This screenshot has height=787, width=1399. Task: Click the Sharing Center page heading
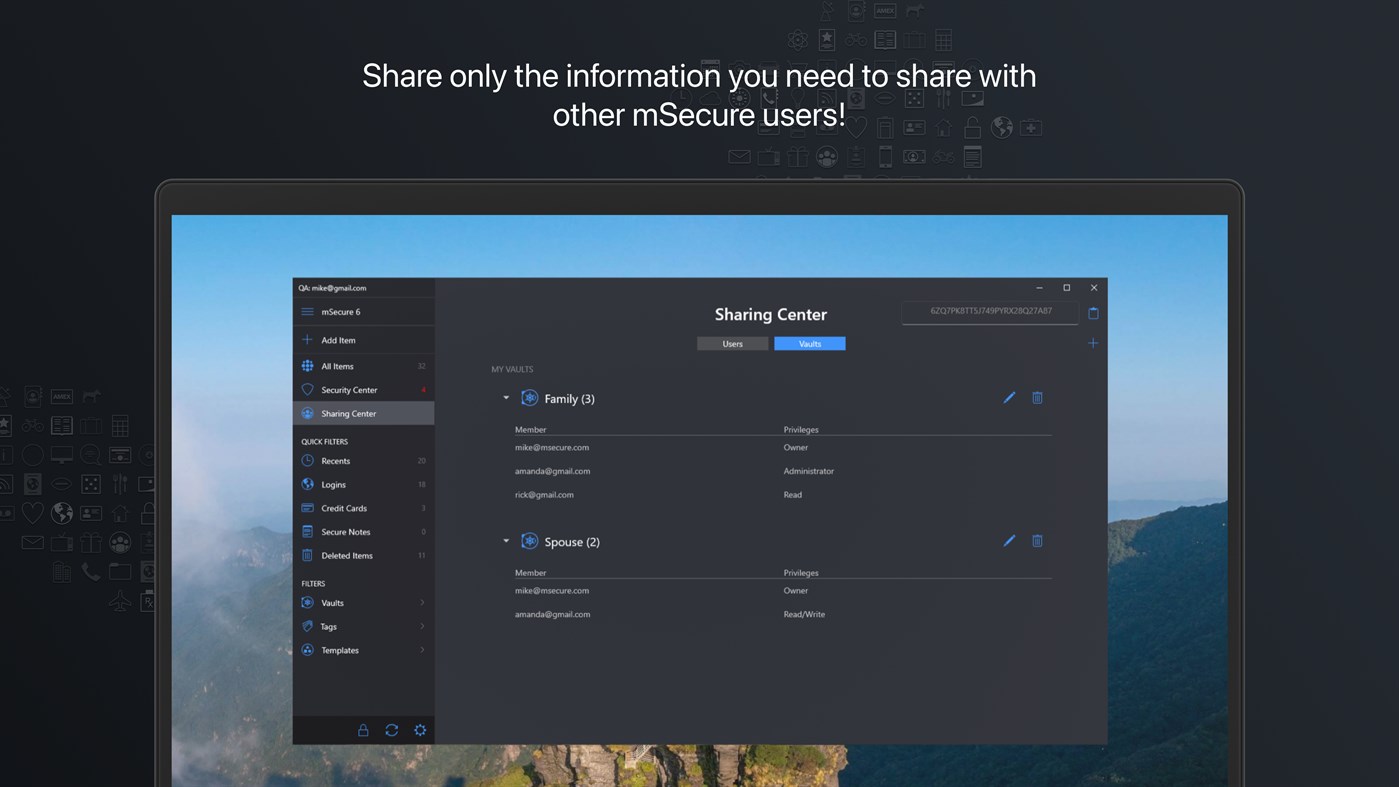[x=771, y=314]
